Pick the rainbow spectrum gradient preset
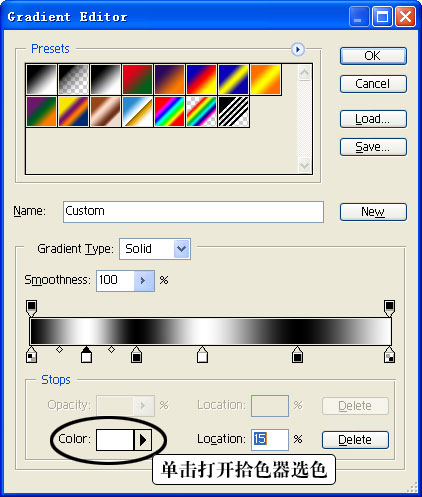422x497 pixels. [x=169, y=112]
